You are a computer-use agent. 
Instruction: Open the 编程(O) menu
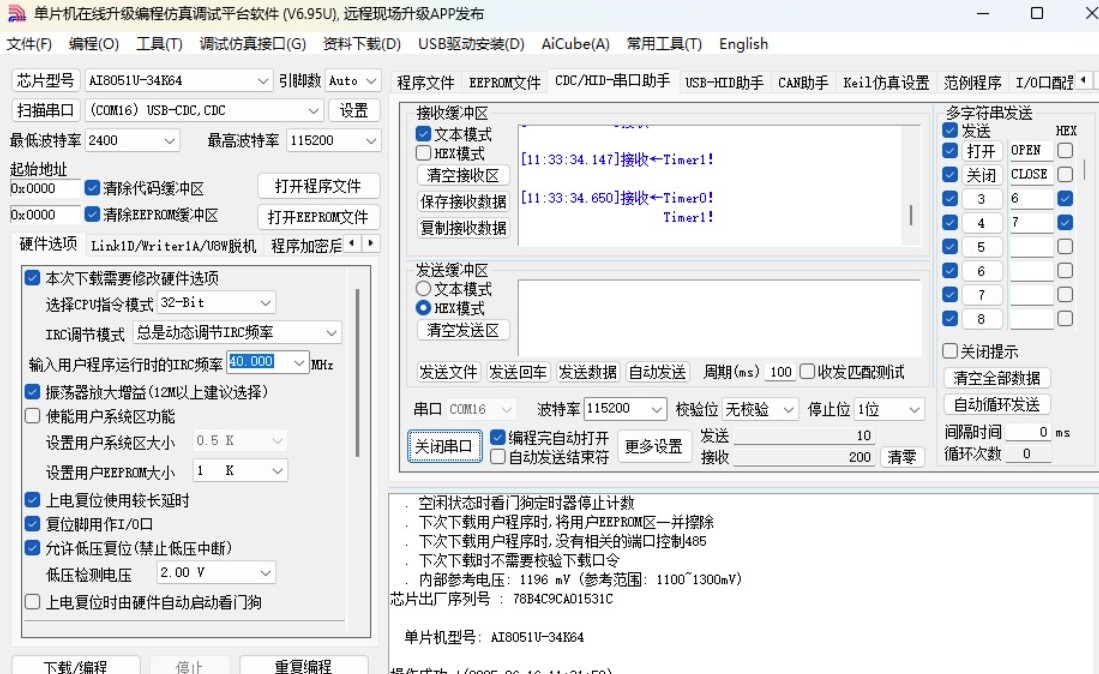94,43
